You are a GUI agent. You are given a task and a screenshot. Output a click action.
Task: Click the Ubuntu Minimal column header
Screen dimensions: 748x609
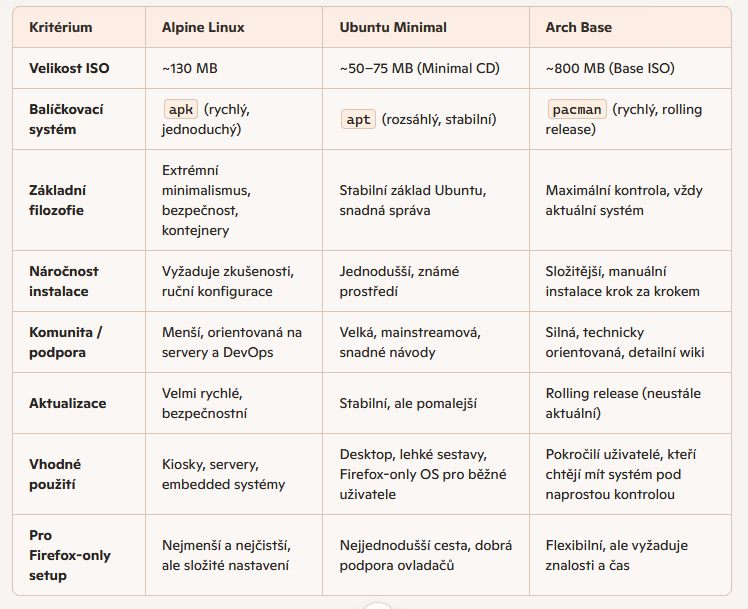(x=386, y=27)
